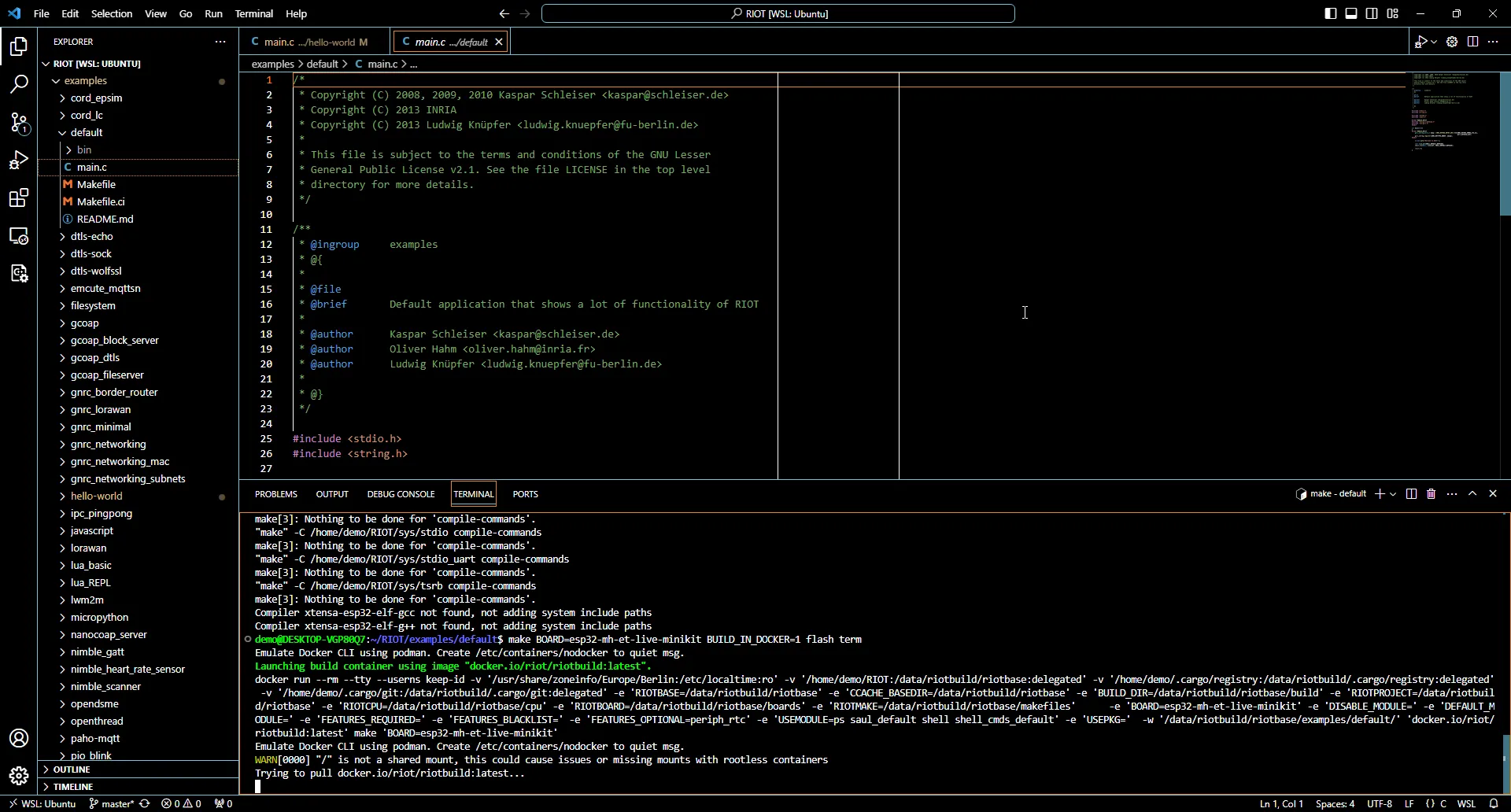1511x812 pixels.
Task: Open the Terminal menu
Action: pyautogui.click(x=253, y=13)
